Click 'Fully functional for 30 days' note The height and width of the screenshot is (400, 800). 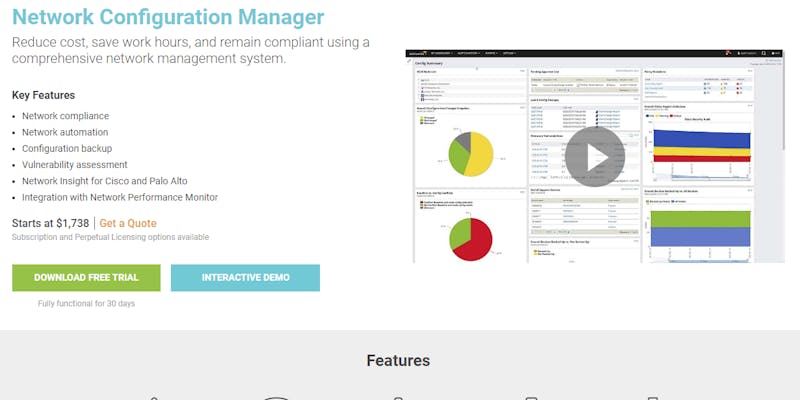86,304
